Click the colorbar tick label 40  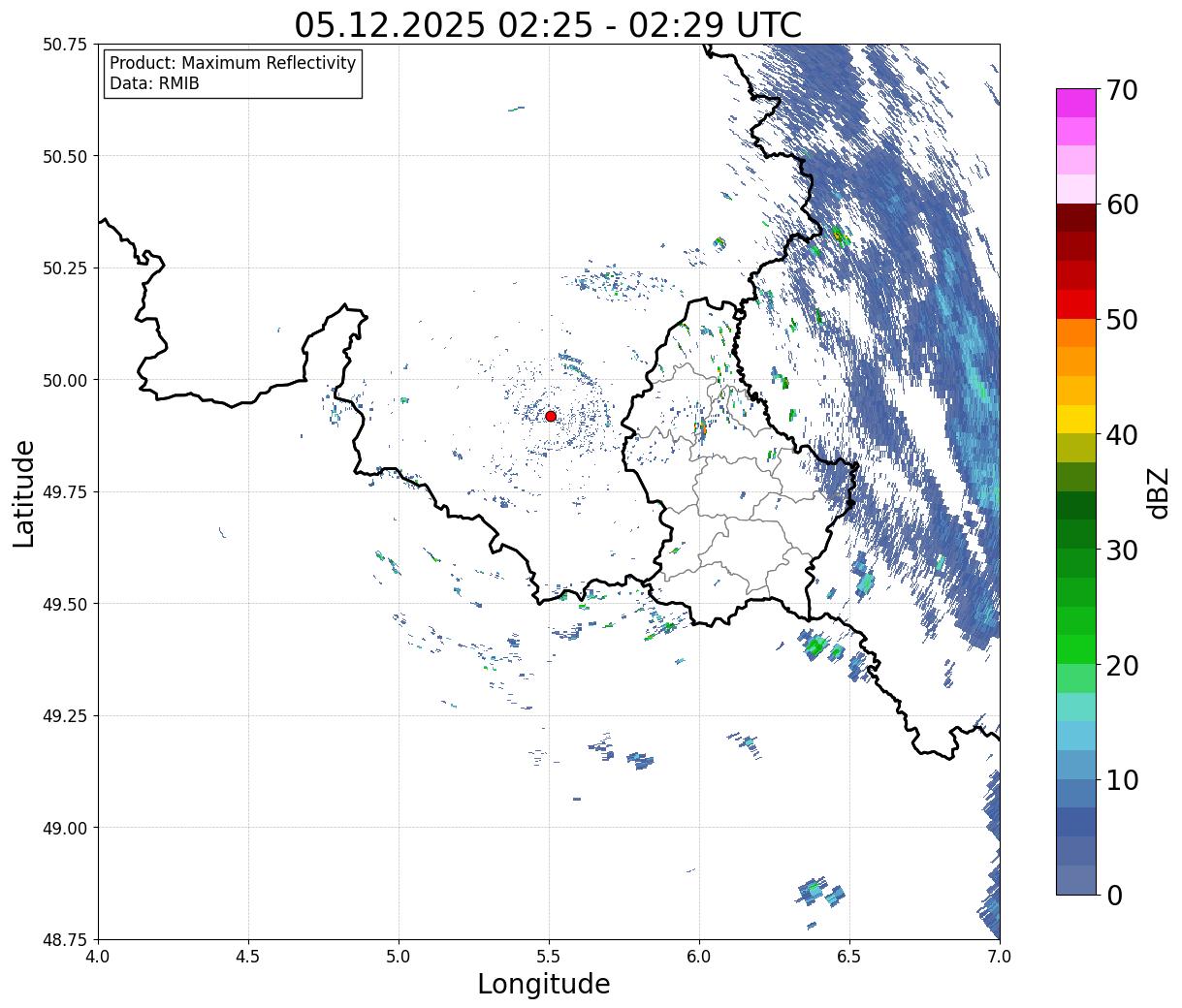pos(1121,435)
